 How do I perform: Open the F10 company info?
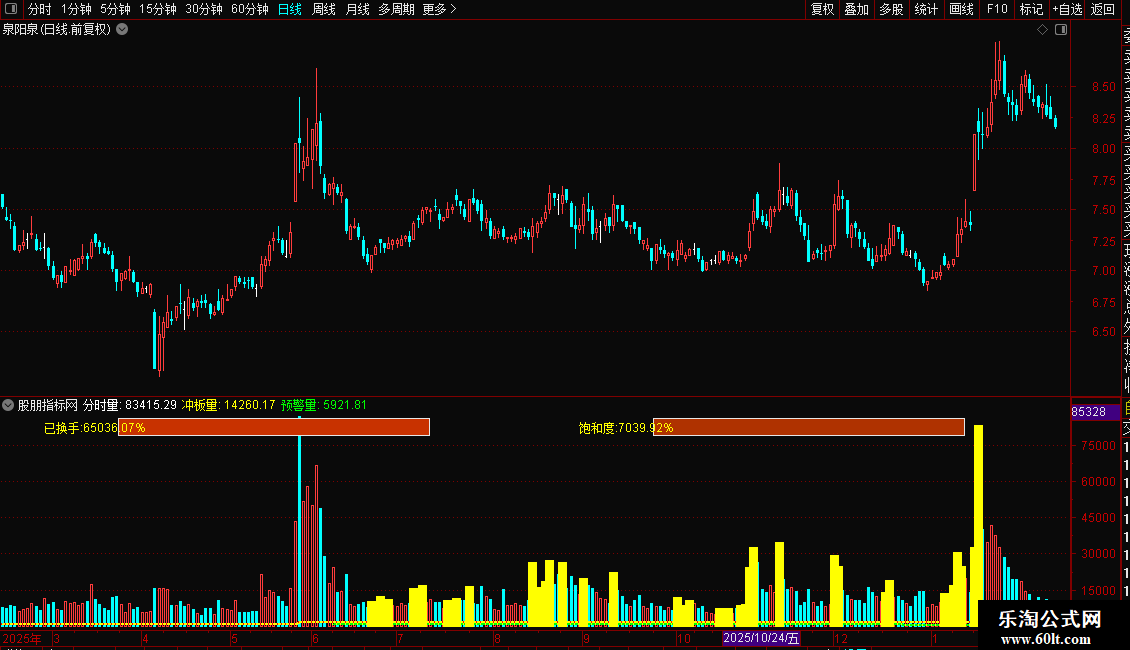click(997, 9)
